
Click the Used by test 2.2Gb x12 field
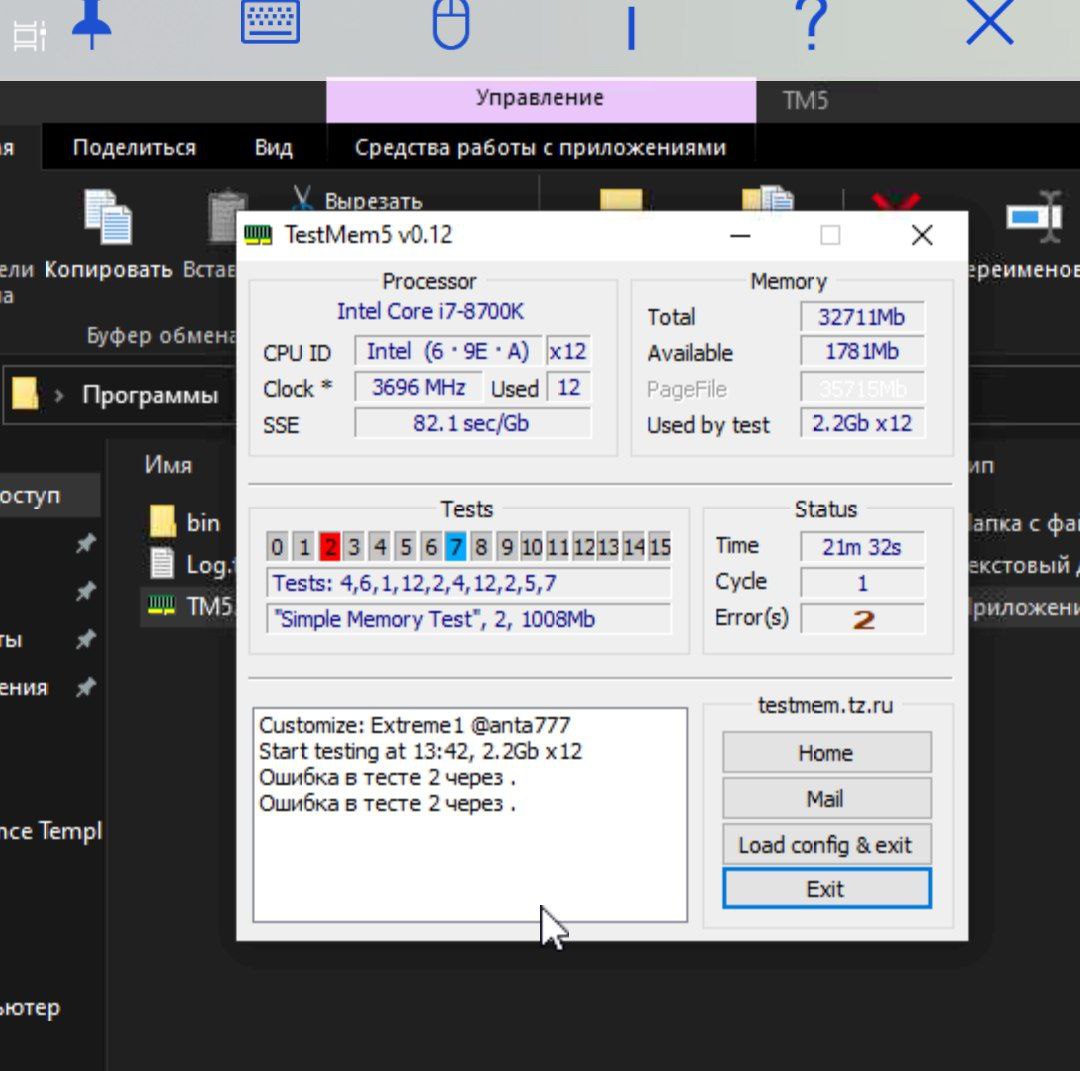tap(862, 423)
